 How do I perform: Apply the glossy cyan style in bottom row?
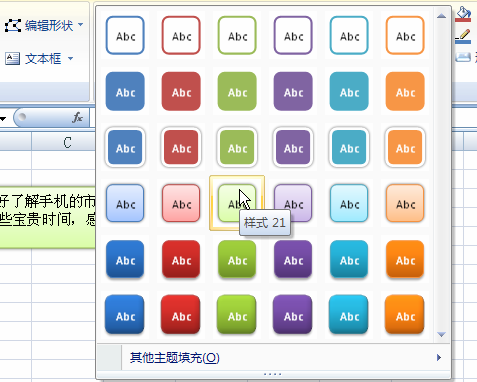click(349, 315)
